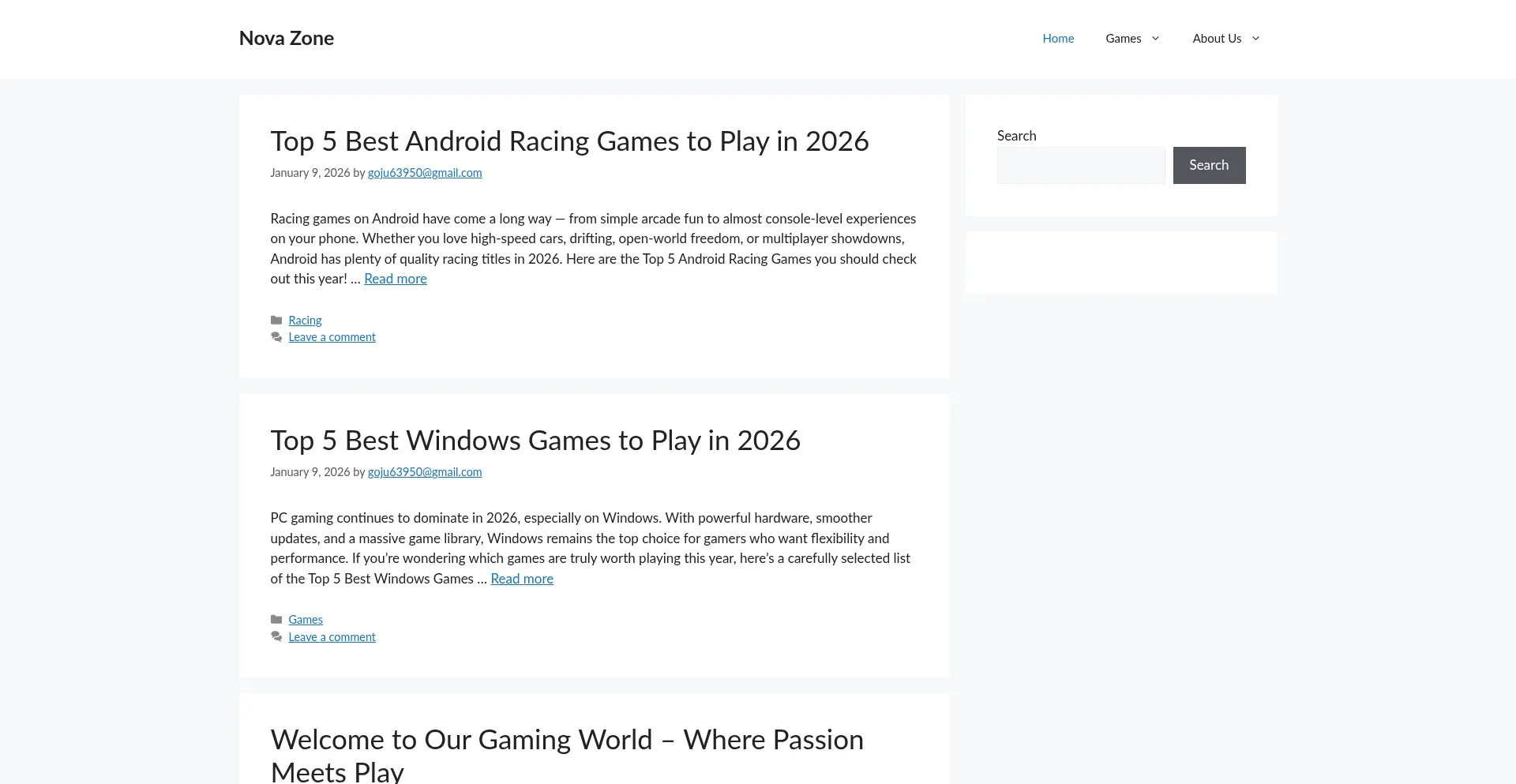Click the folder icon beside Racing category
This screenshot has width=1516, height=784.
tap(276, 321)
